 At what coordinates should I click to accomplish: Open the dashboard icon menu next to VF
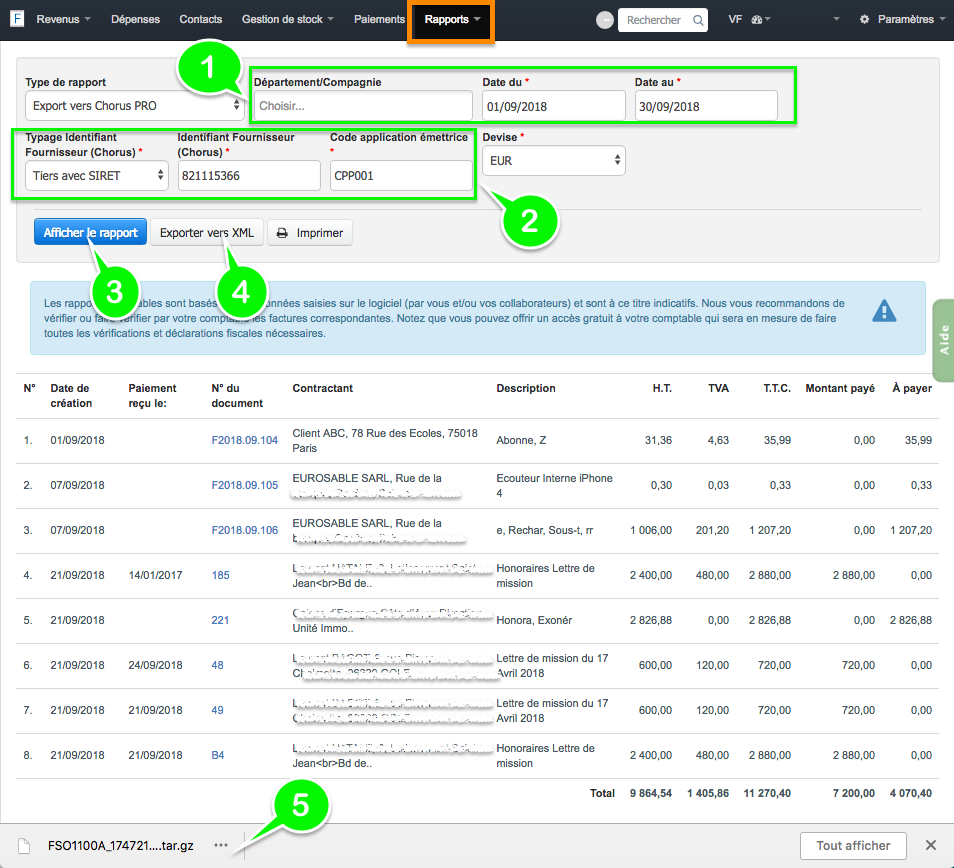[761, 20]
